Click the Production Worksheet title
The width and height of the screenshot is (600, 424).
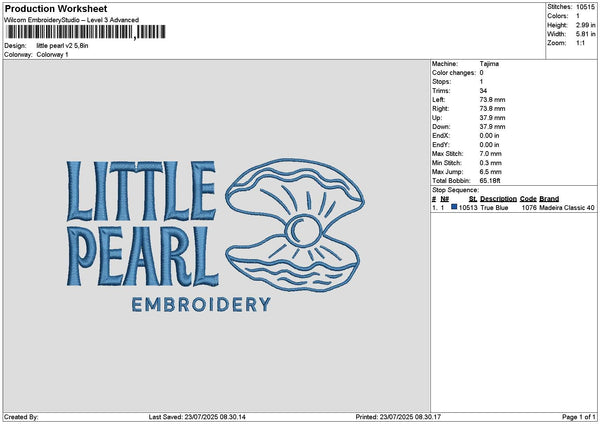[x=56, y=8]
